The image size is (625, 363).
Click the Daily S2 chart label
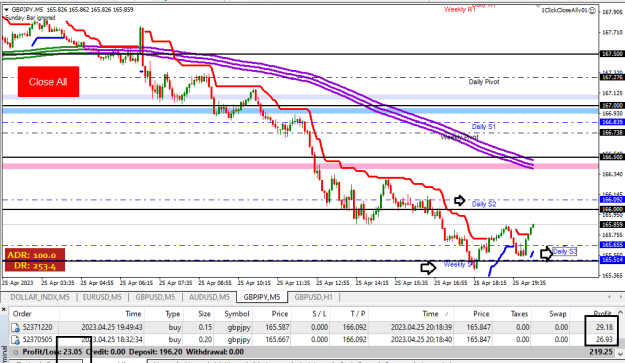point(484,204)
